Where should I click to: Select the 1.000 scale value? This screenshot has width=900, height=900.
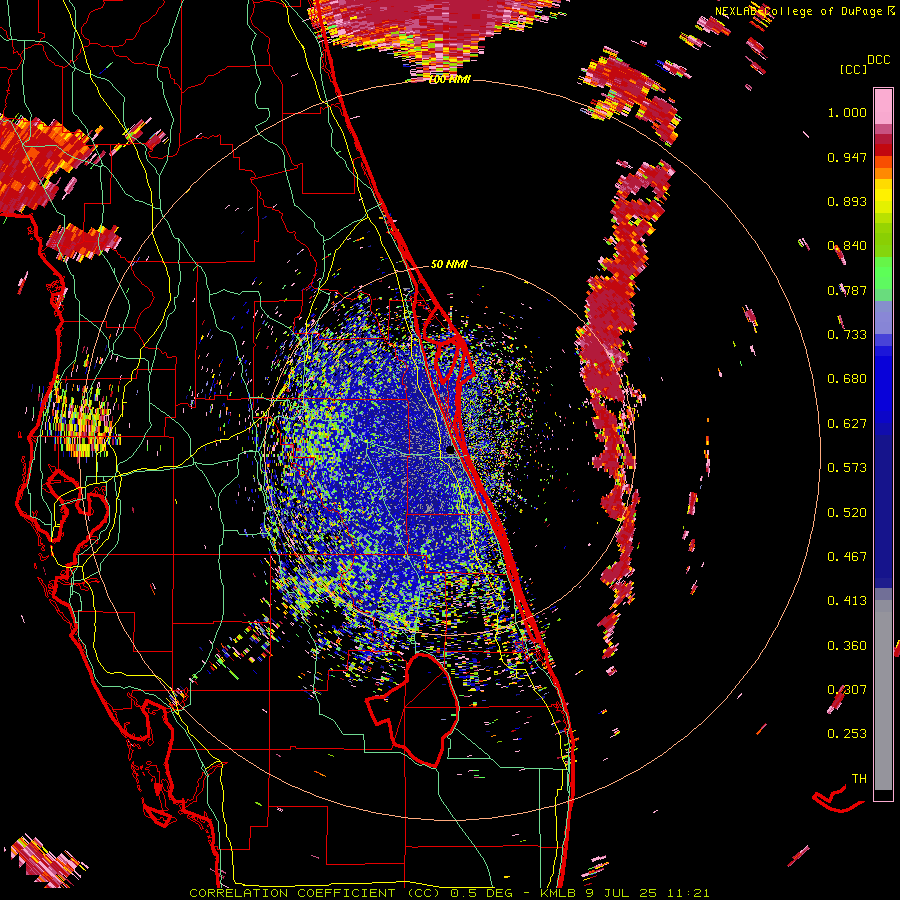point(847,112)
